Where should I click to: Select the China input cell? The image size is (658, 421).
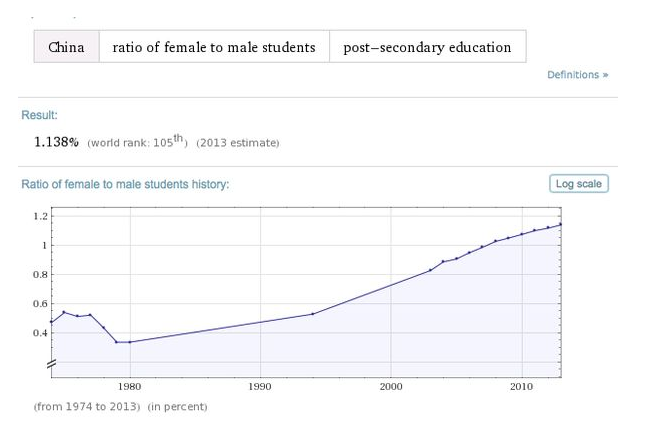tap(66, 47)
